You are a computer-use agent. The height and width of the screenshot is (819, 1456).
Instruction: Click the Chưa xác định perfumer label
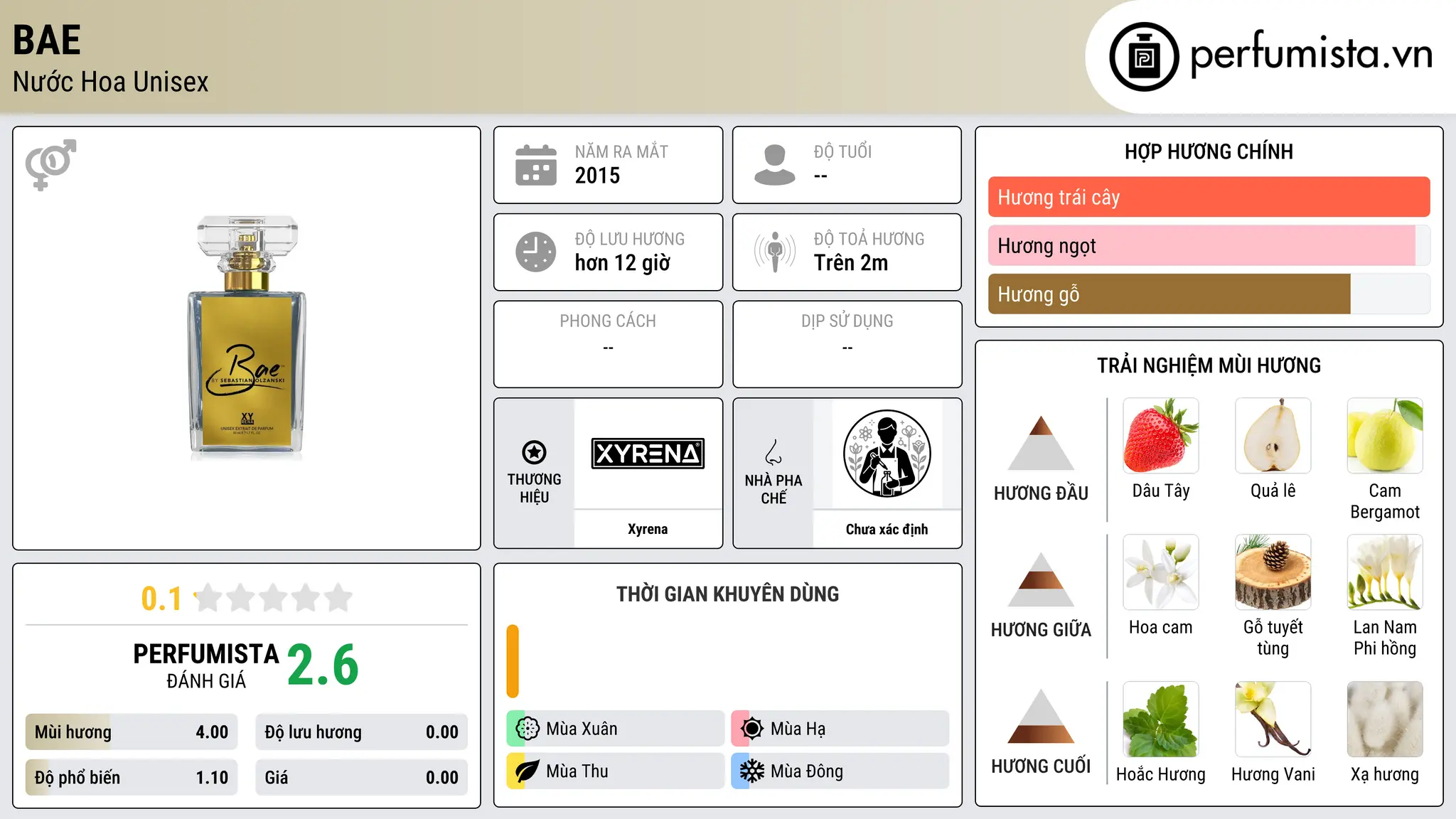pyautogui.click(x=887, y=529)
